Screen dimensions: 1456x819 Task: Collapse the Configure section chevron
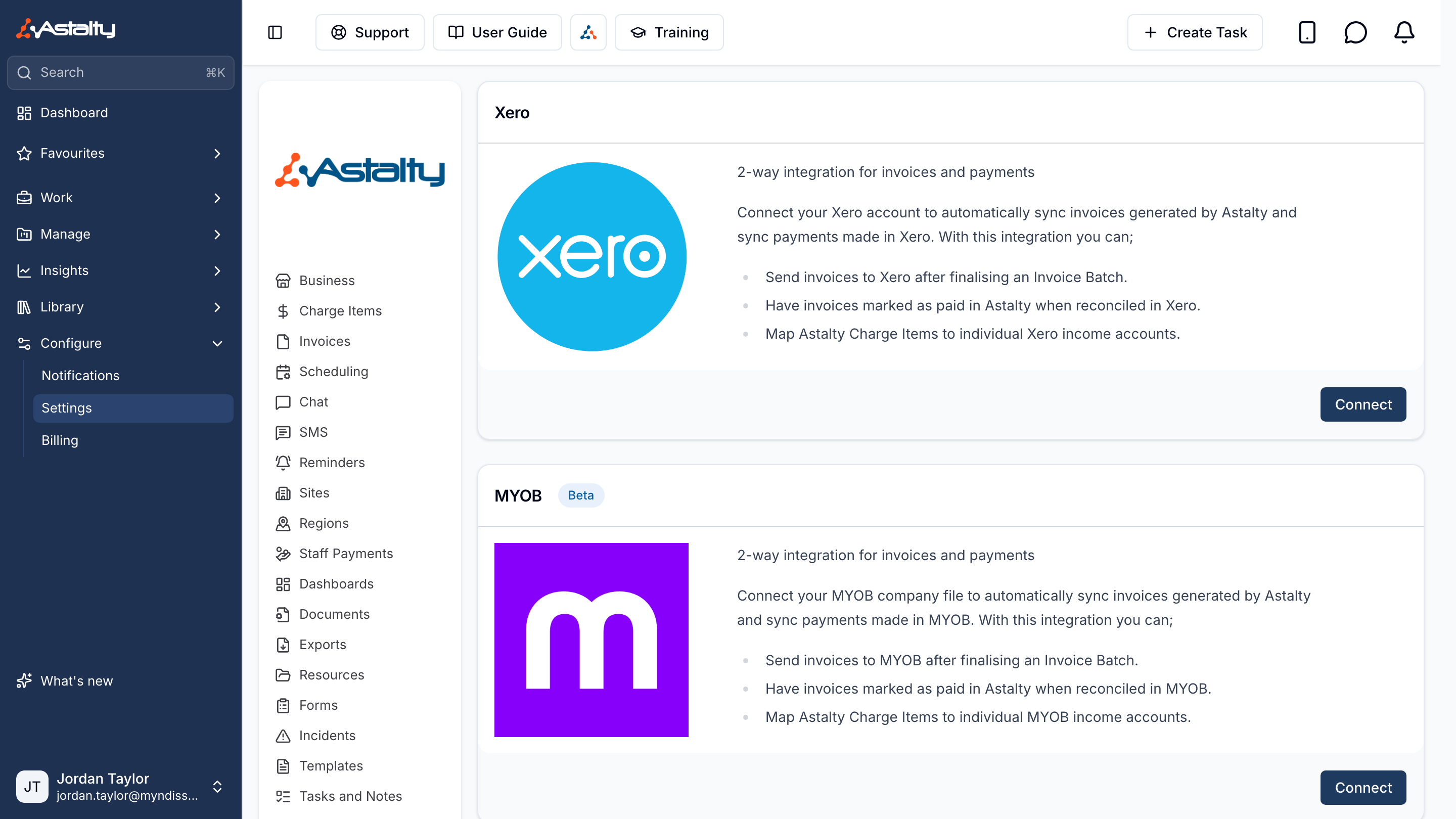(x=217, y=343)
